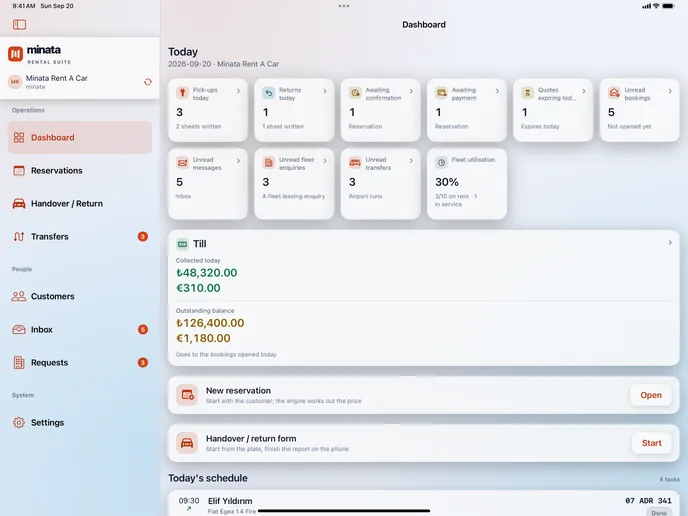Screen dimensions: 688x516
Task: Expand the Unread fleet enquiries chevron
Action: click(325, 161)
